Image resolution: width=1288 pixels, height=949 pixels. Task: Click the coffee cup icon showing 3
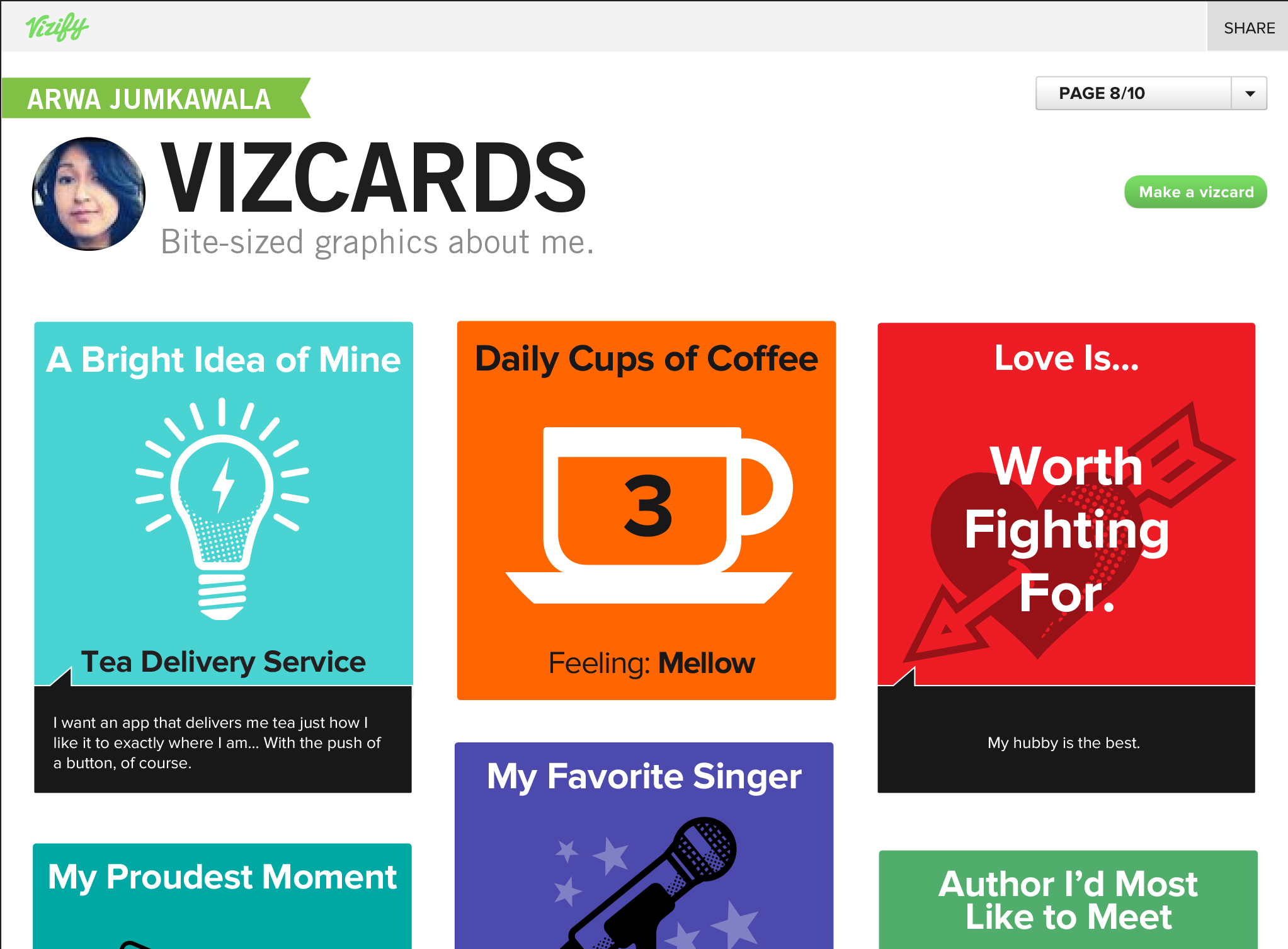pyautogui.click(x=649, y=515)
